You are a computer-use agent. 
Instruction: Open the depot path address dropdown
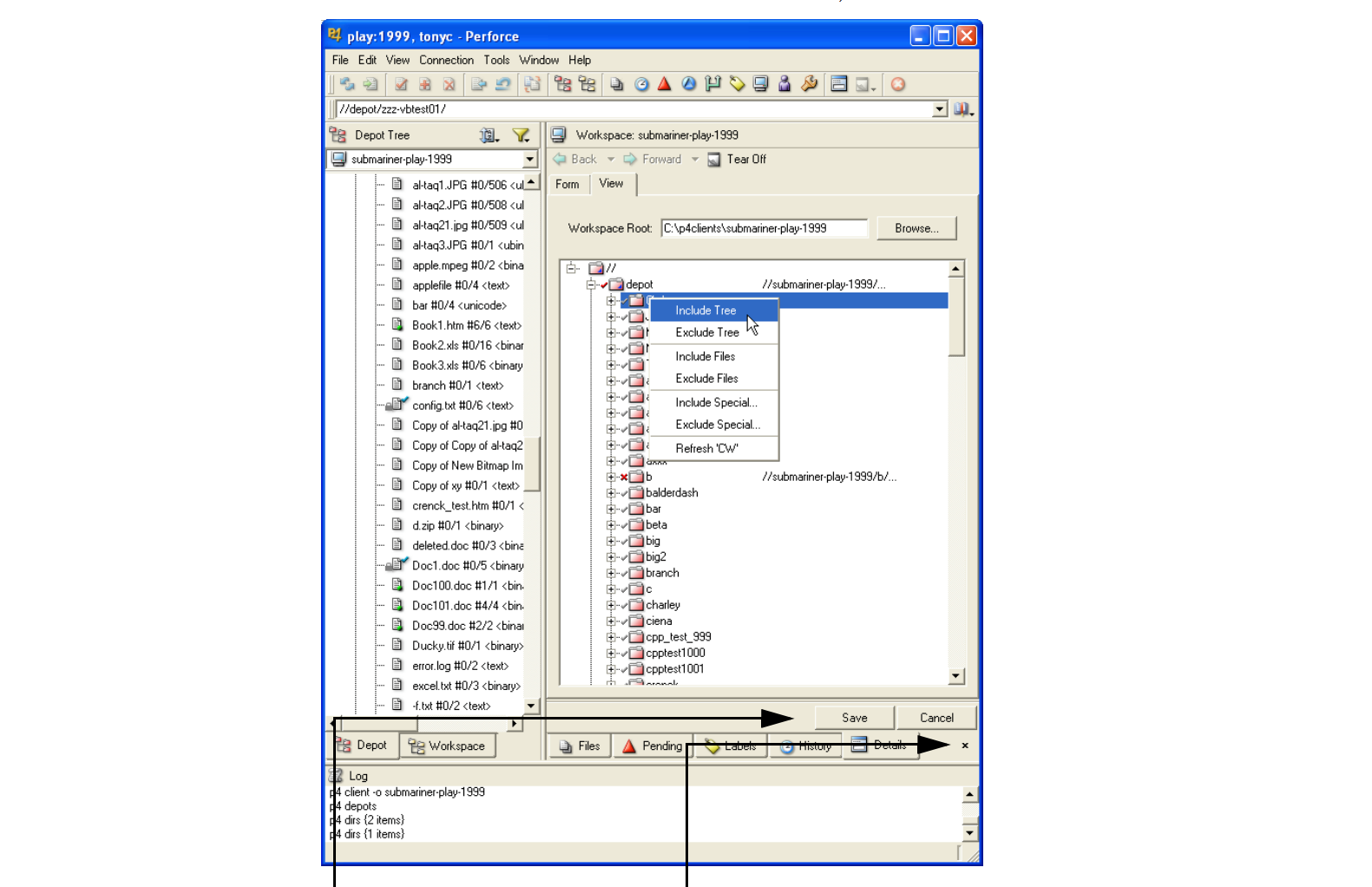pyautogui.click(x=940, y=109)
